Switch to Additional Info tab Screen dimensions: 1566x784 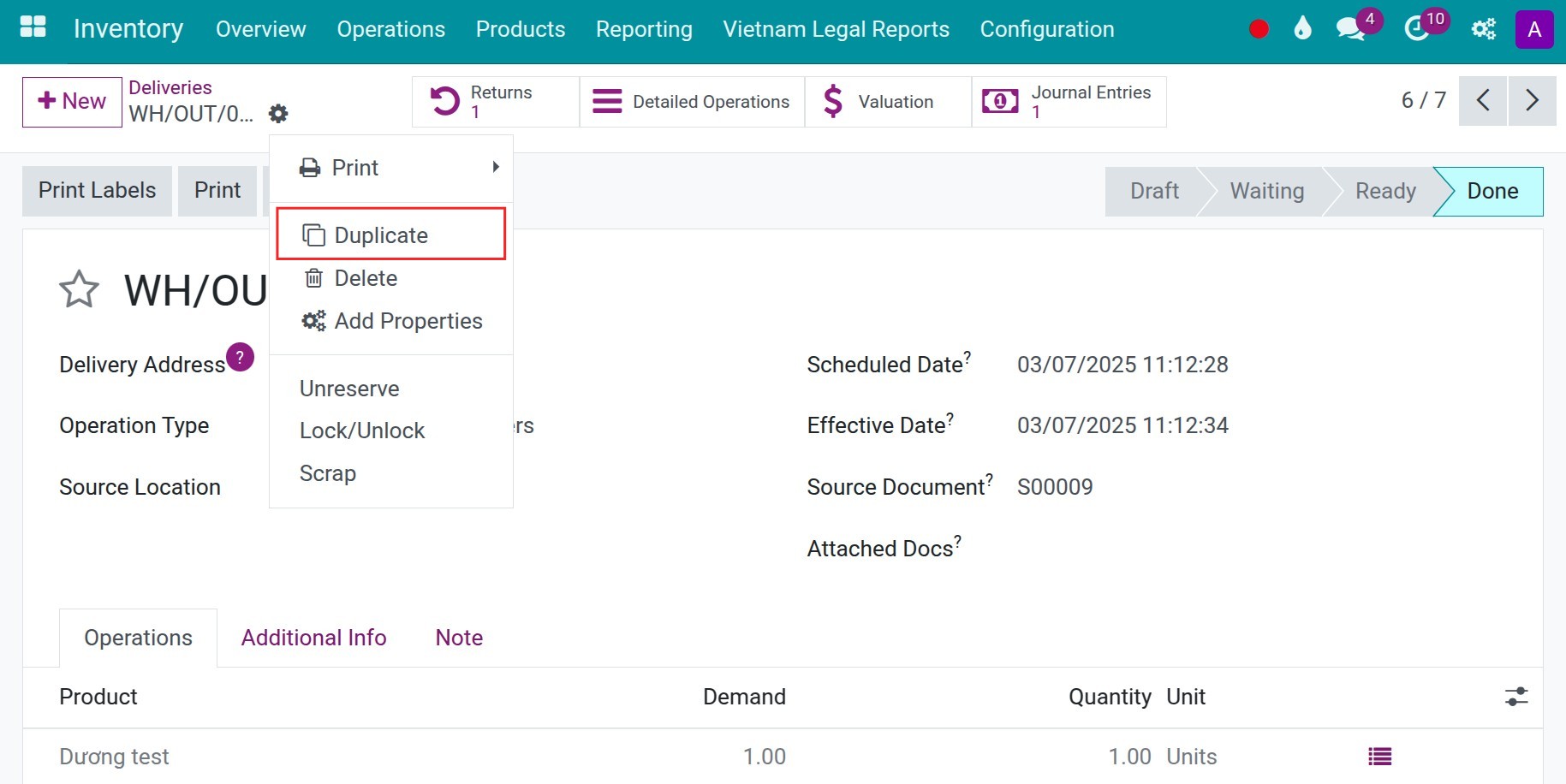click(313, 638)
